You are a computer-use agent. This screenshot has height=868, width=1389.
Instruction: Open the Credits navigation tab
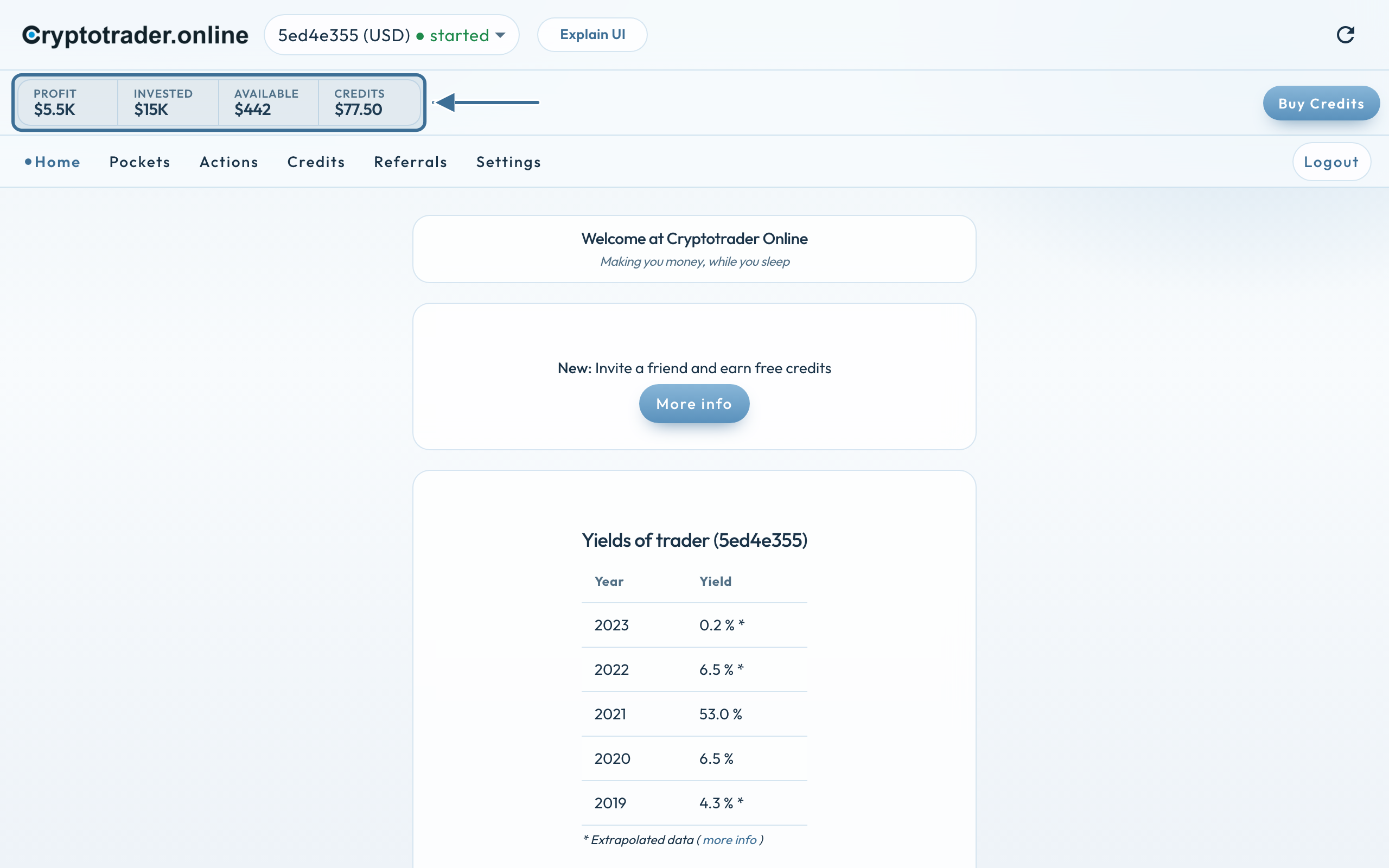[316, 162]
